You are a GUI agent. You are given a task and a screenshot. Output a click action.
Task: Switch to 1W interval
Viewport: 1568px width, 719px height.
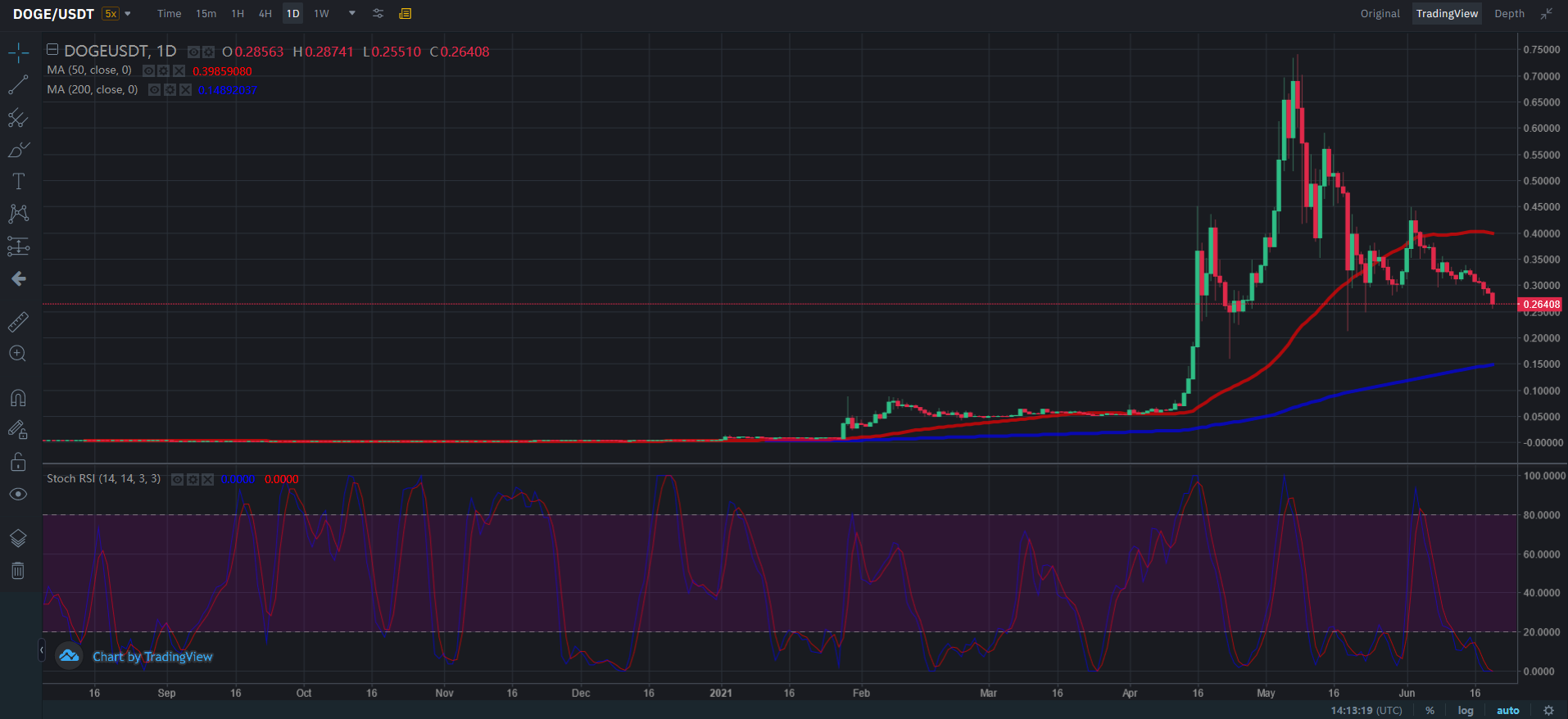tap(321, 14)
